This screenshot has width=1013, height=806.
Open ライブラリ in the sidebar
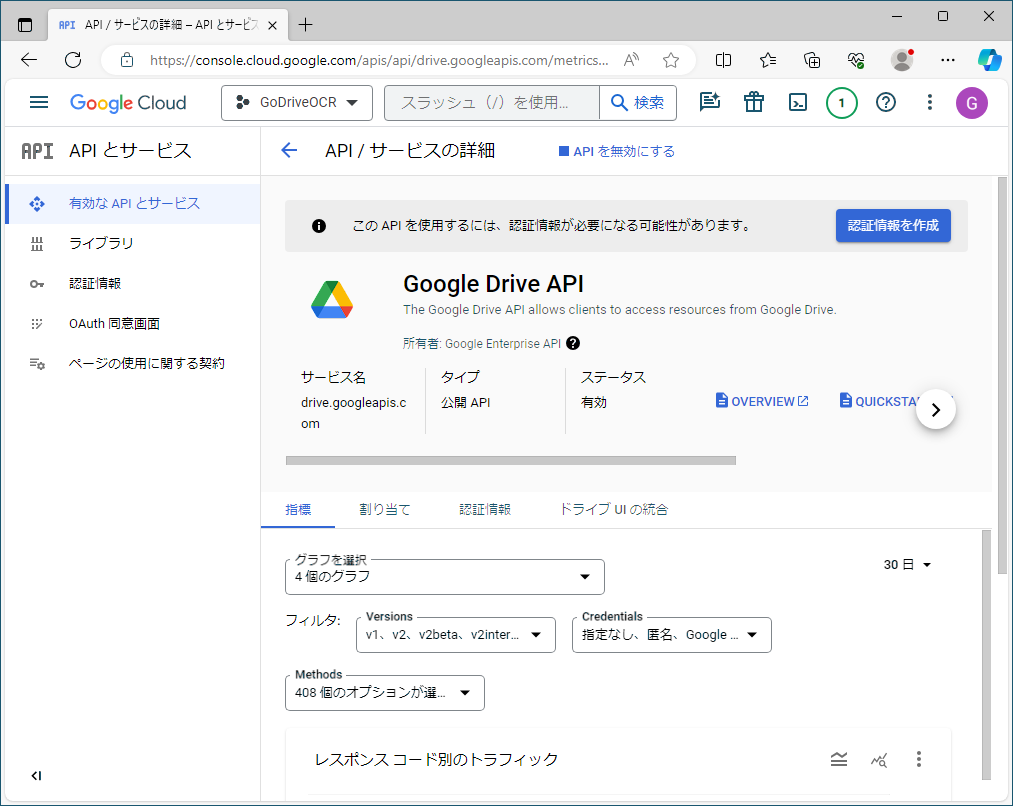pyautogui.click(x=133, y=243)
